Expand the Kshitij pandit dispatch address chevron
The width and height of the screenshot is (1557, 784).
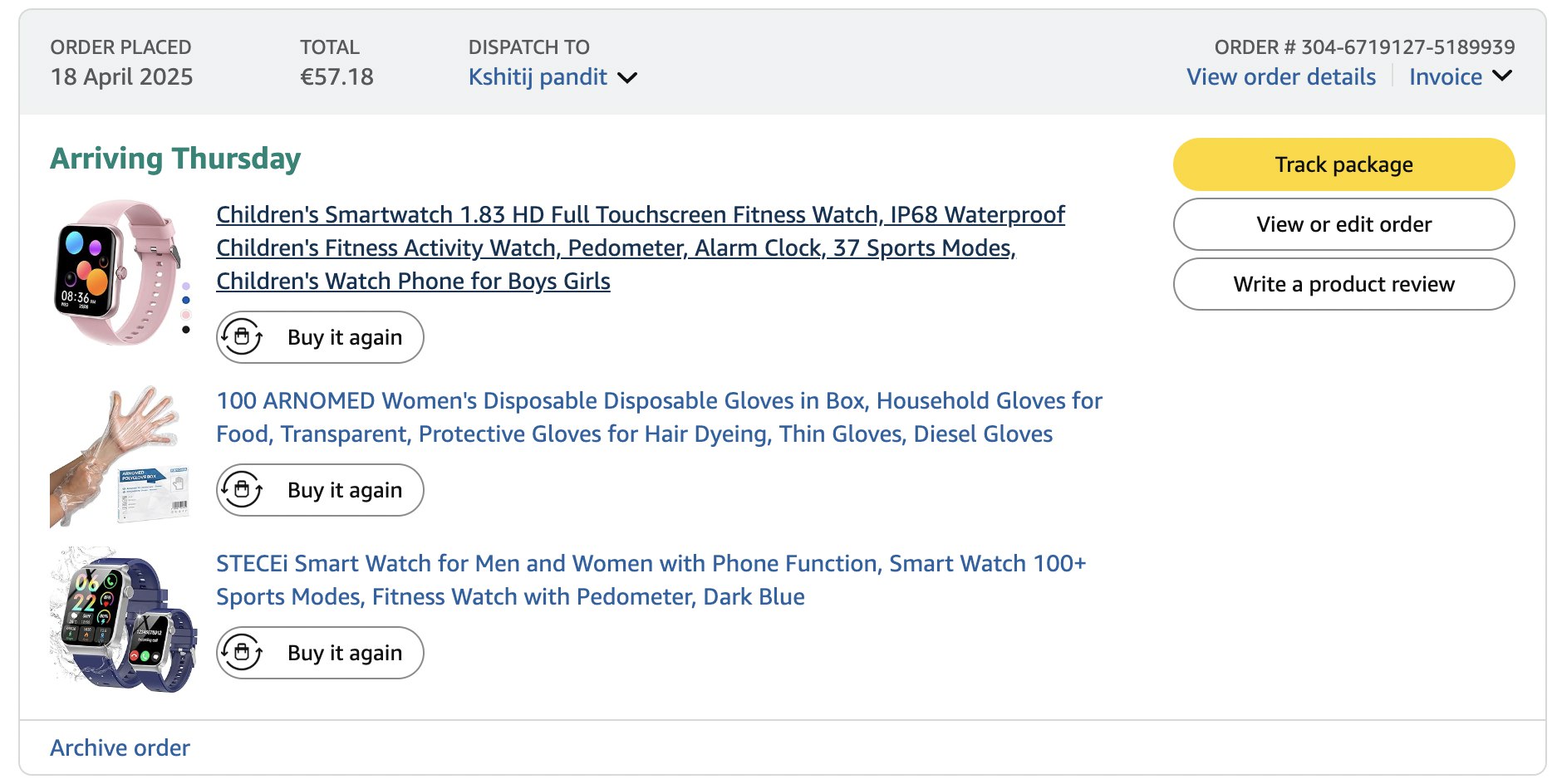[x=627, y=78]
